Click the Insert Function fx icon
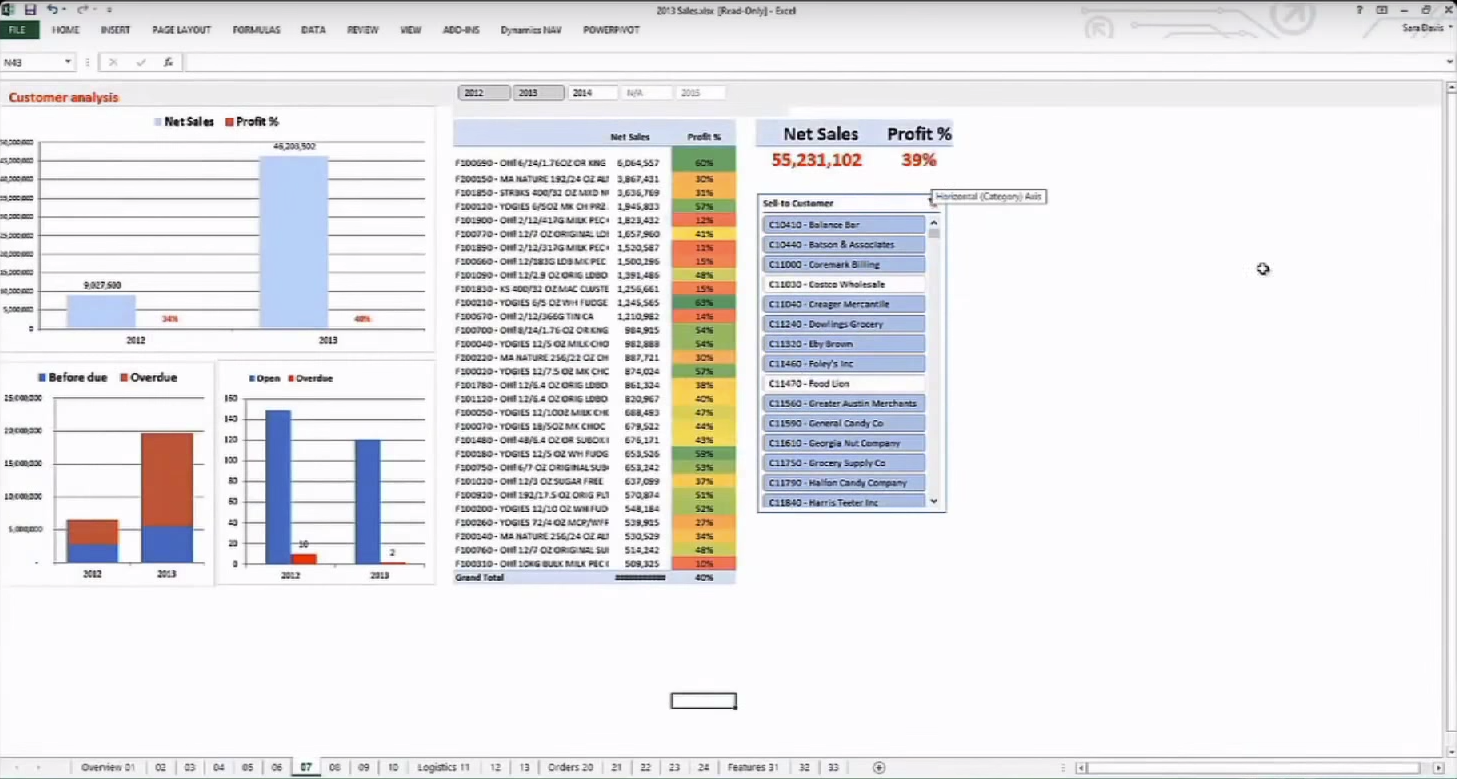1457x779 pixels. [168, 62]
